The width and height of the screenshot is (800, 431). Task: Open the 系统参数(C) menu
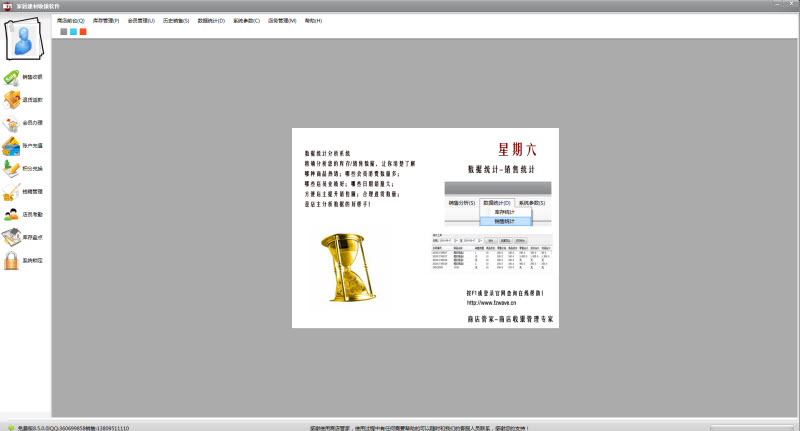[246, 21]
